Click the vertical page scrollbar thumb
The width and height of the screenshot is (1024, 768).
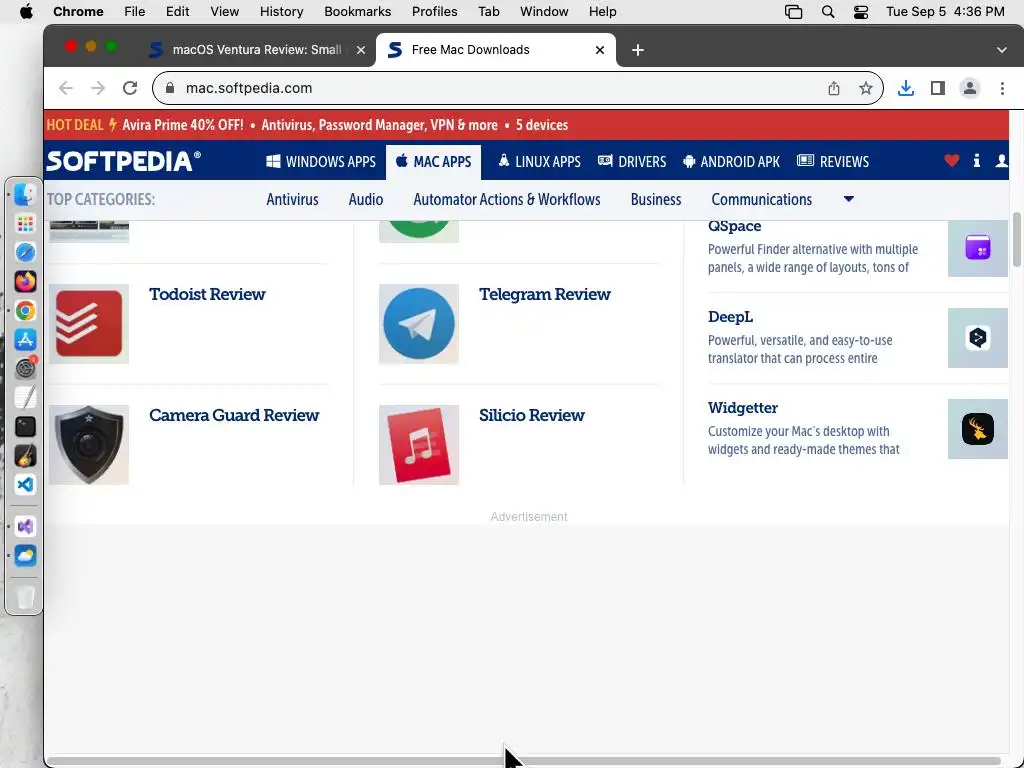point(1016,239)
